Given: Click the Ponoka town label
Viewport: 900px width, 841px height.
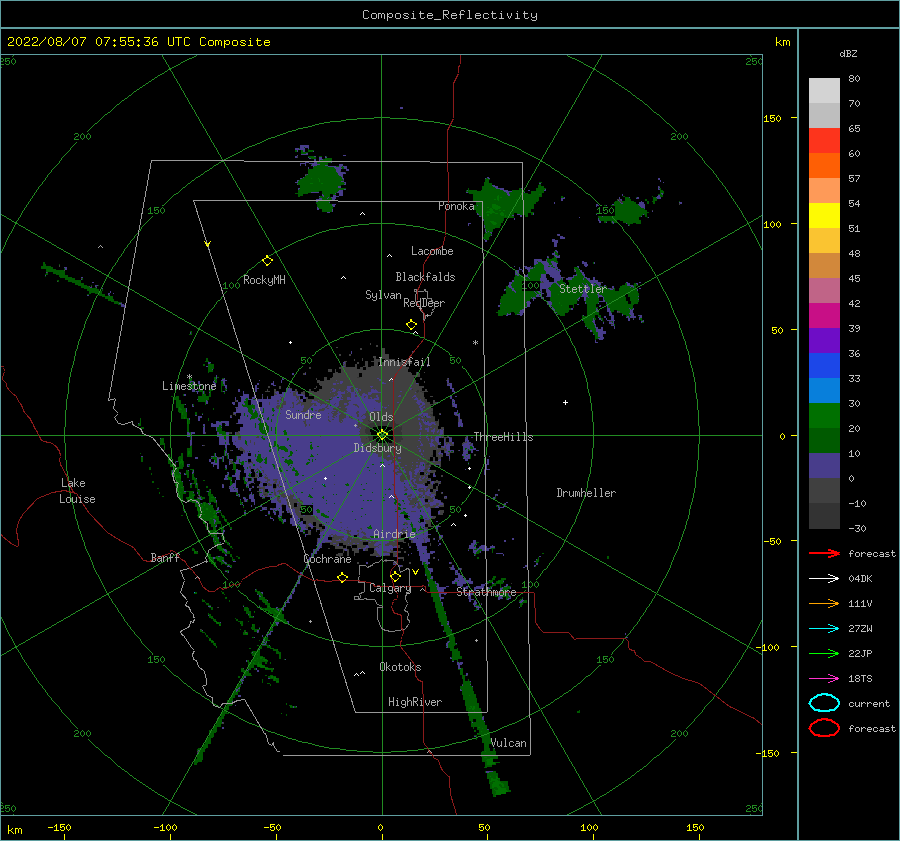Looking at the screenshot, I should point(456,206).
